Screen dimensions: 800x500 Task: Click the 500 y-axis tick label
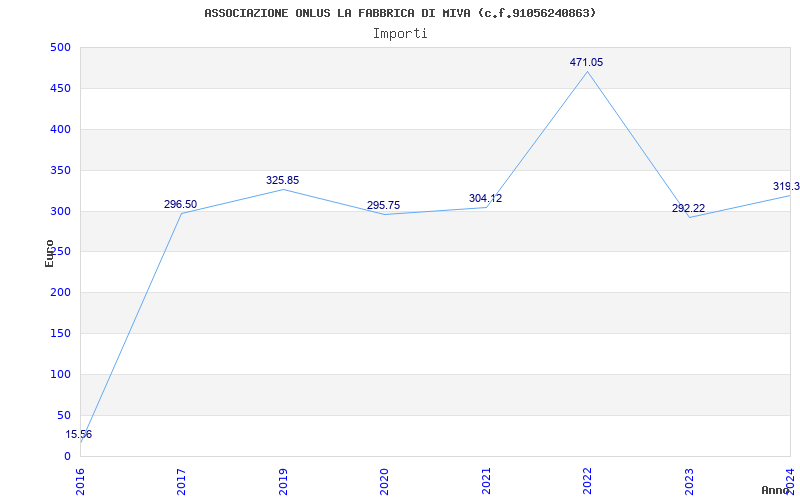tap(60, 48)
